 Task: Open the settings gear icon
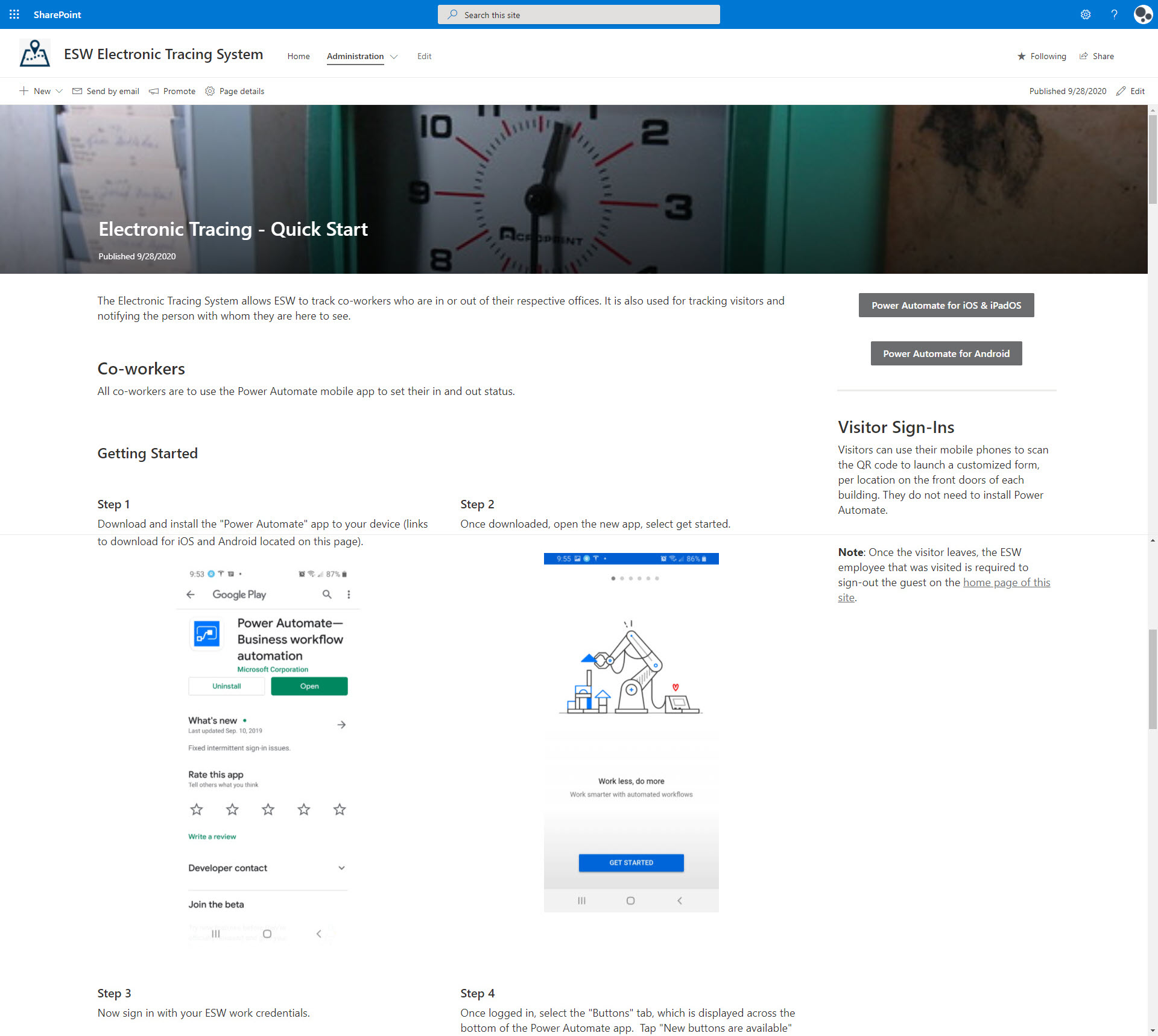coord(1085,14)
